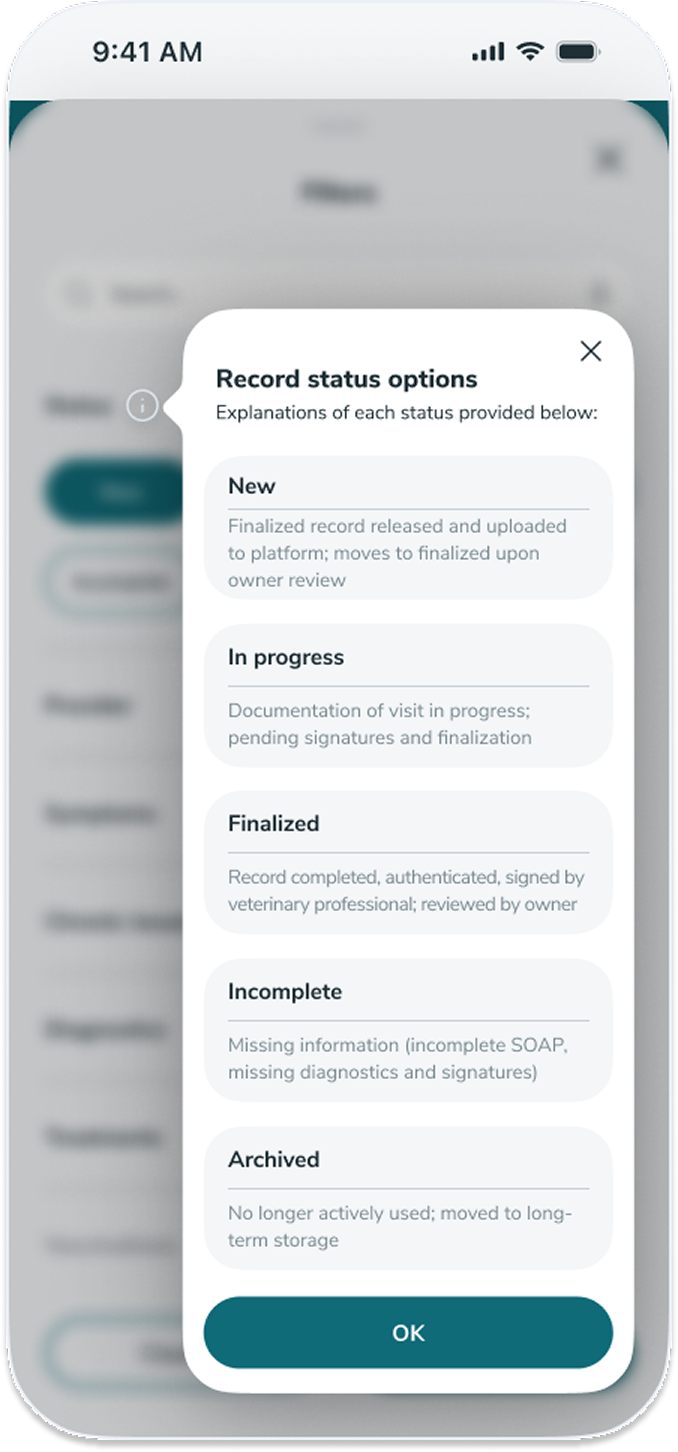Select the New status card
Screen dimensions: 678x1452
408,527
